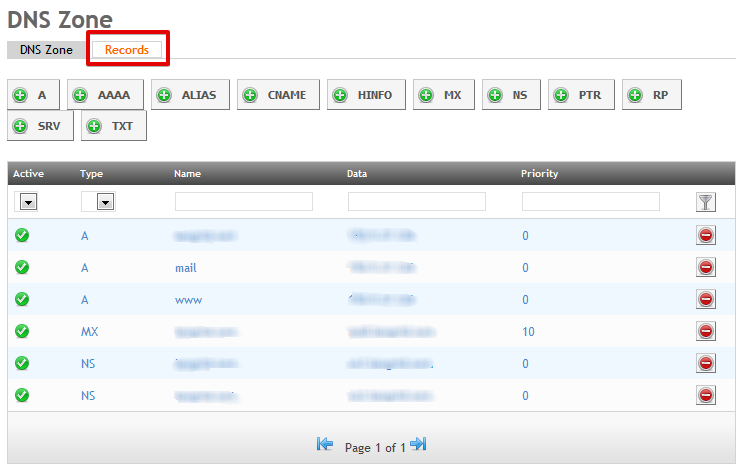This screenshot has height=470, width=745.
Task: Apply the table filter funnel icon
Action: point(706,202)
